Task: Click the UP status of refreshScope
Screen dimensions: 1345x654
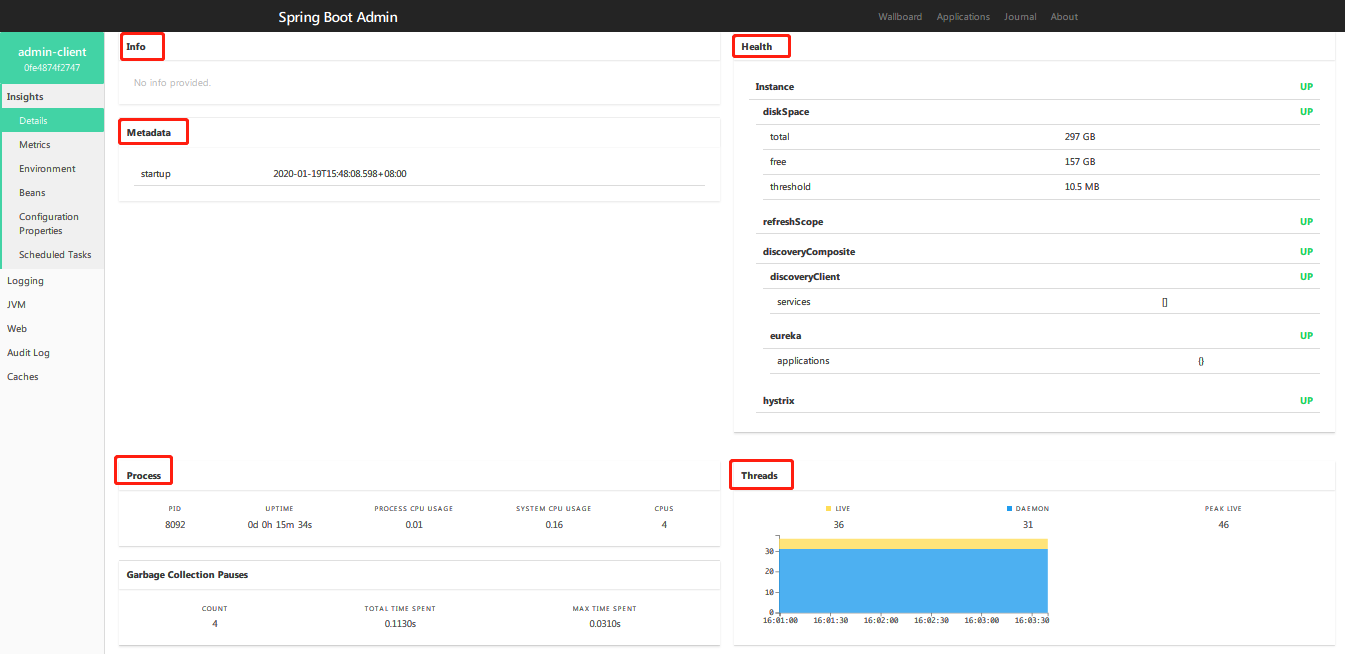Action: pos(1306,222)
